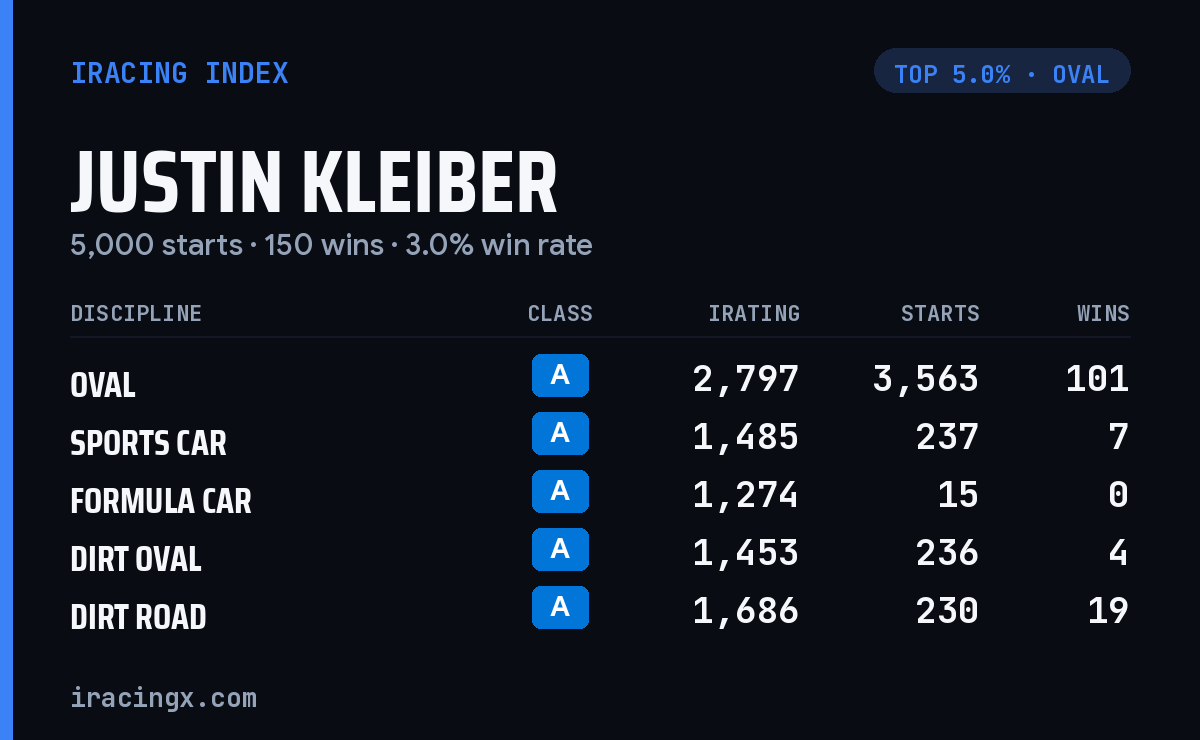Click the class A badge for Dirt Oval

pos(560,550)
